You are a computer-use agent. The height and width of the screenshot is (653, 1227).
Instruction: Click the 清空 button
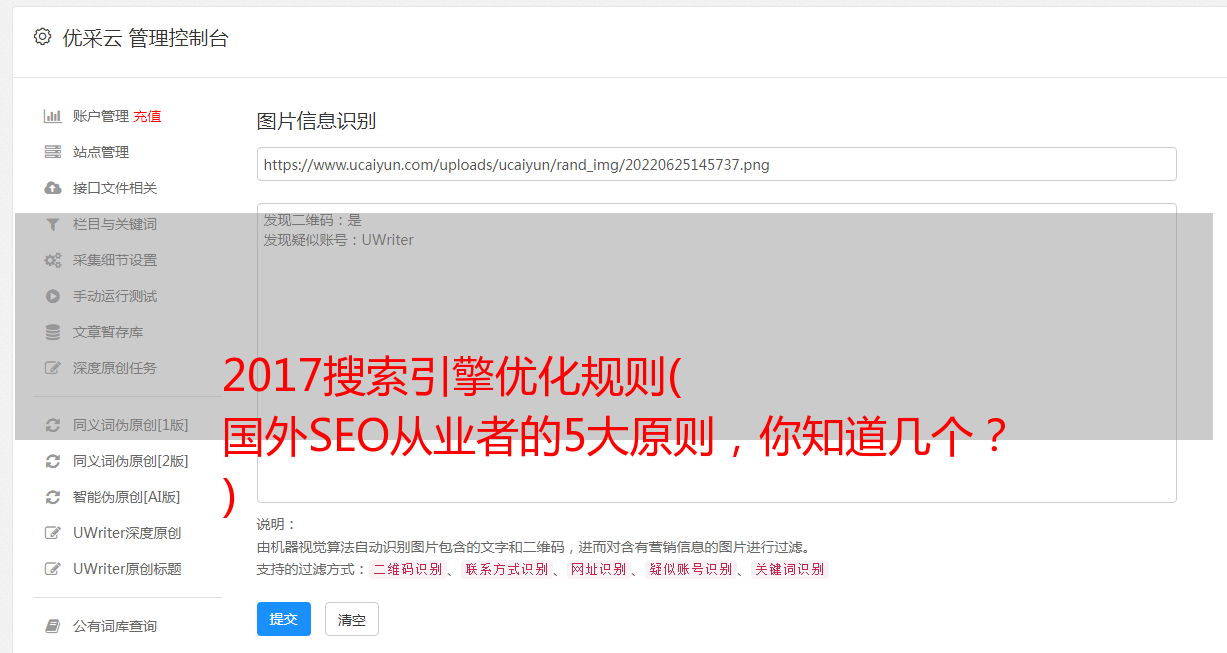click(x=352, y=619)
